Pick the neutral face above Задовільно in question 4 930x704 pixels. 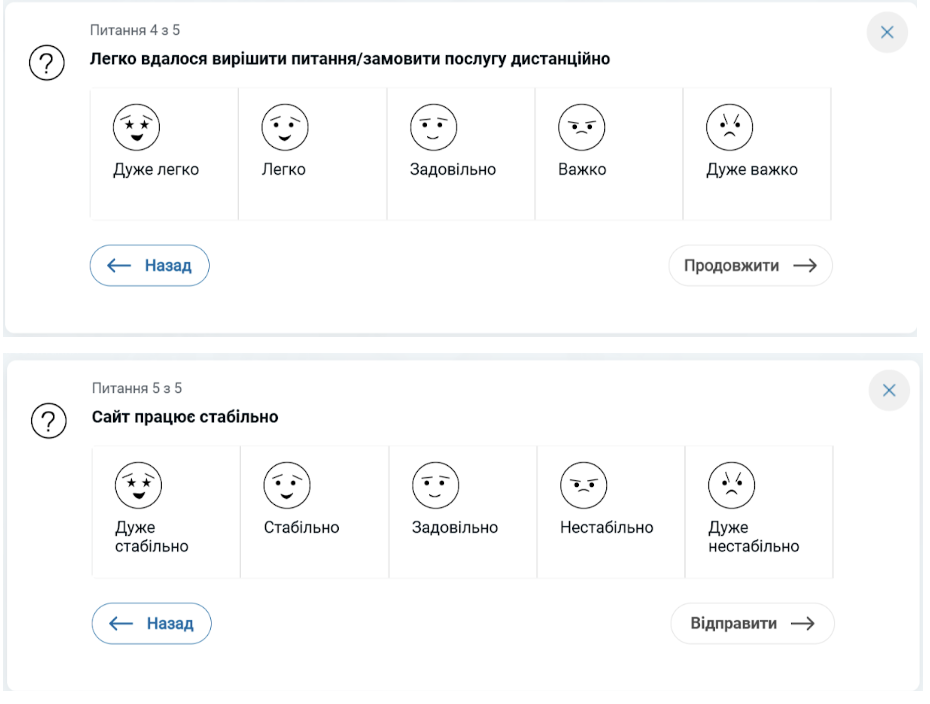(434, 127)
